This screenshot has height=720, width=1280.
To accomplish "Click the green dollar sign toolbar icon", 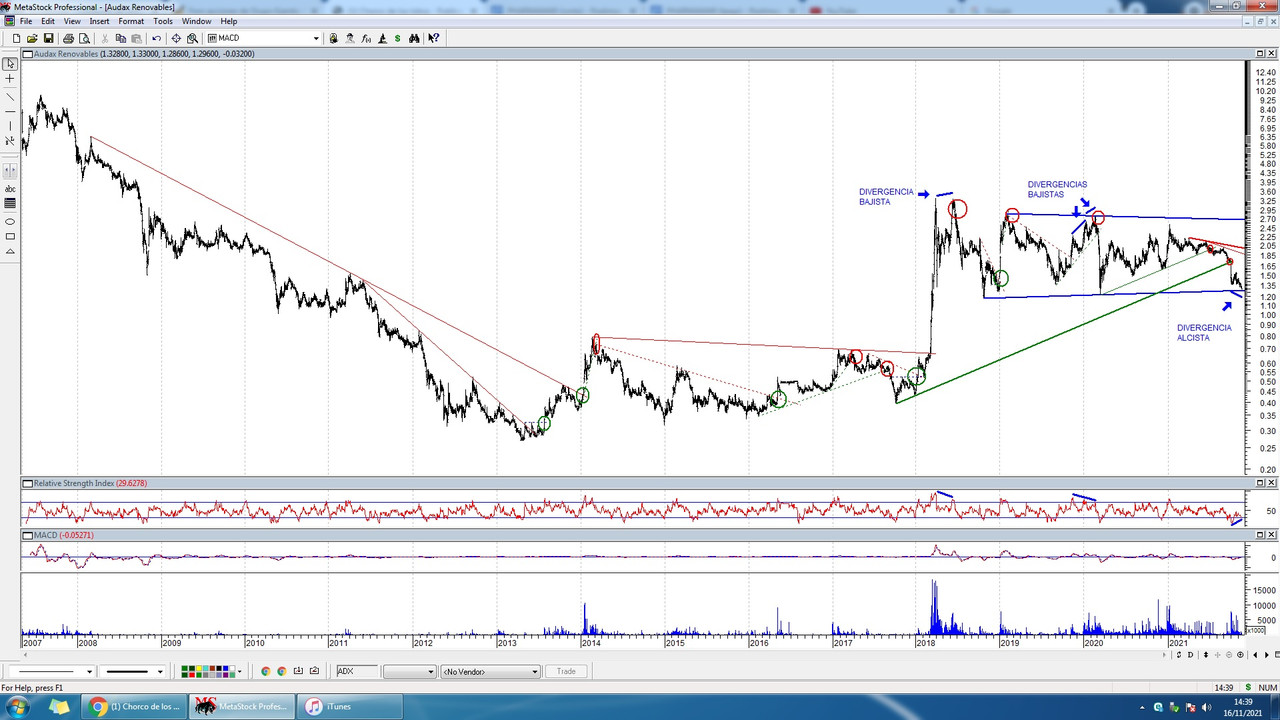I will (x=397, y=38).
